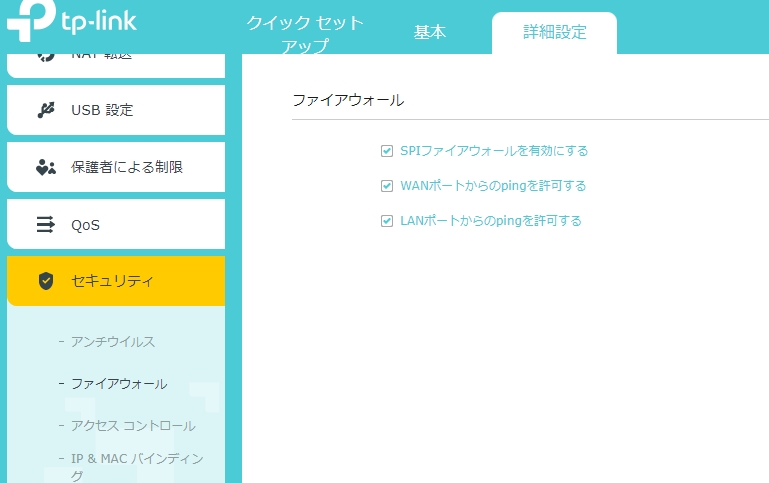Collapse the セキュリティ menu
This screenshot has height=483, width=769.
116,281
